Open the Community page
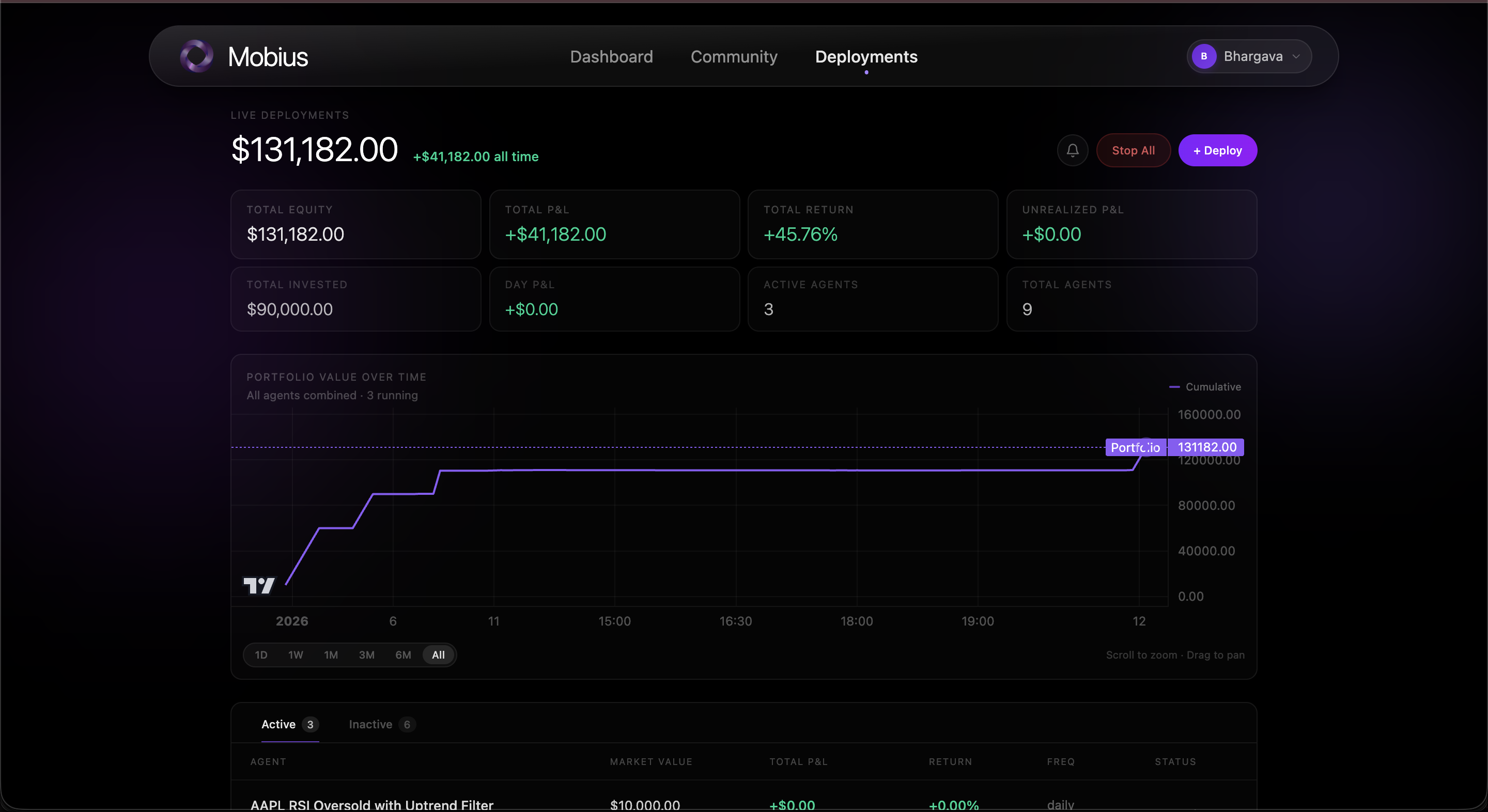Image resolution: width=1488 pixels, height=812 pixels. coord(734,57)
